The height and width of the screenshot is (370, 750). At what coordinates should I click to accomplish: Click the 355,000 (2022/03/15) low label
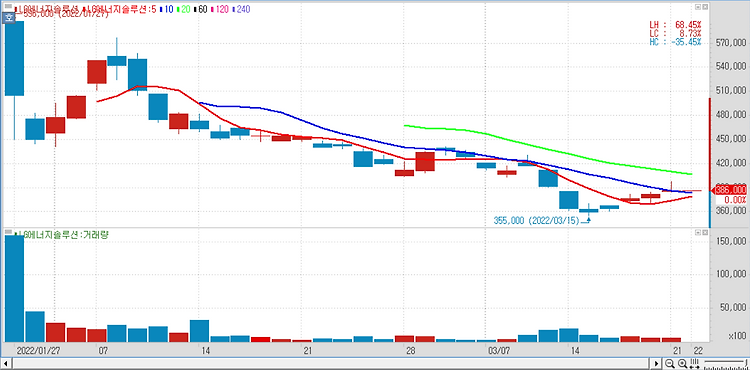537,221
